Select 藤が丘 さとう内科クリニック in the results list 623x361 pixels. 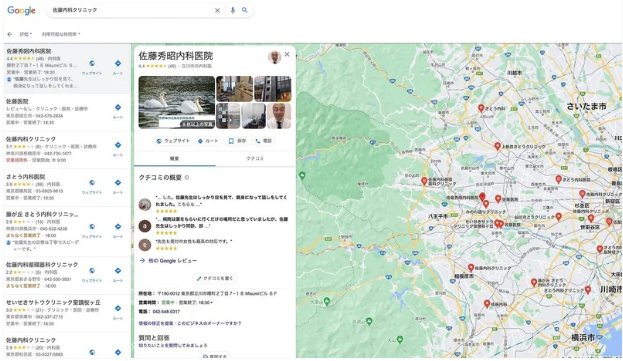pos(42,214)
